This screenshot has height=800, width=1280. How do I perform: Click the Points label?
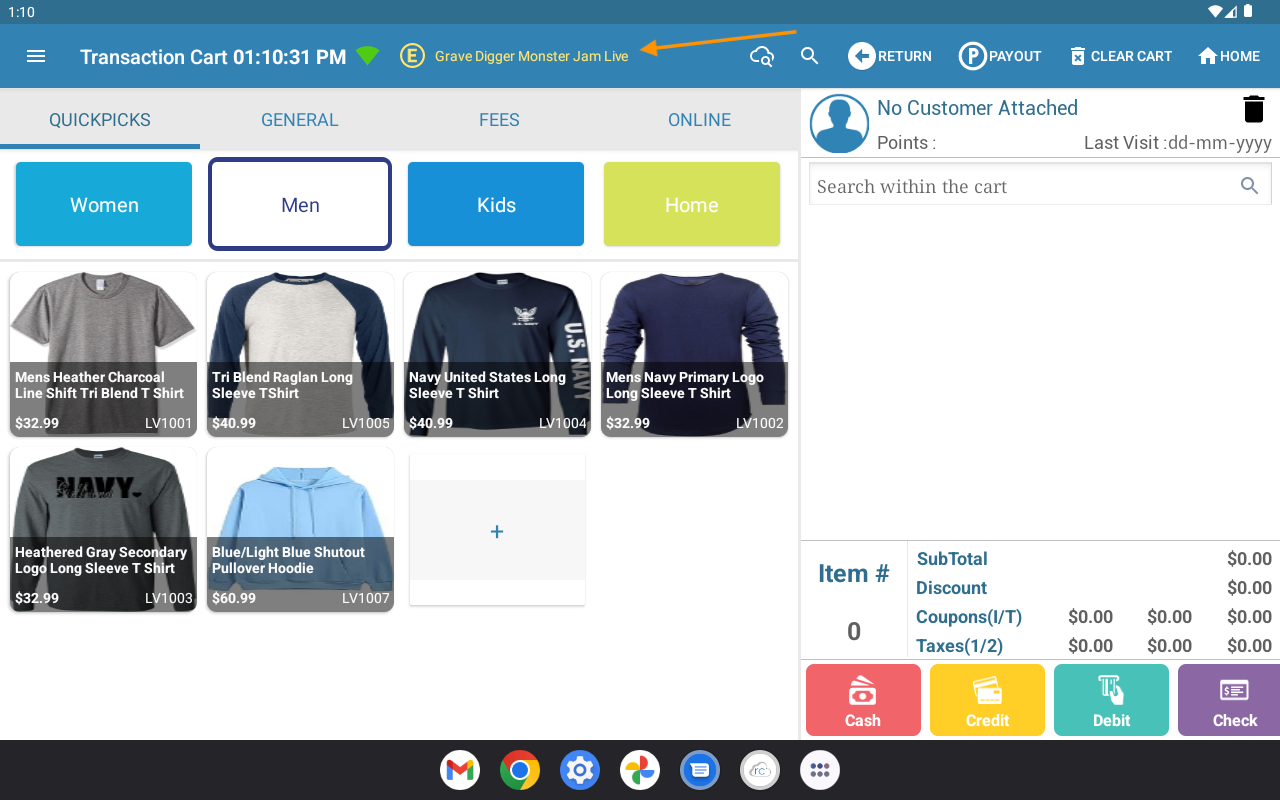pos(906,143)
